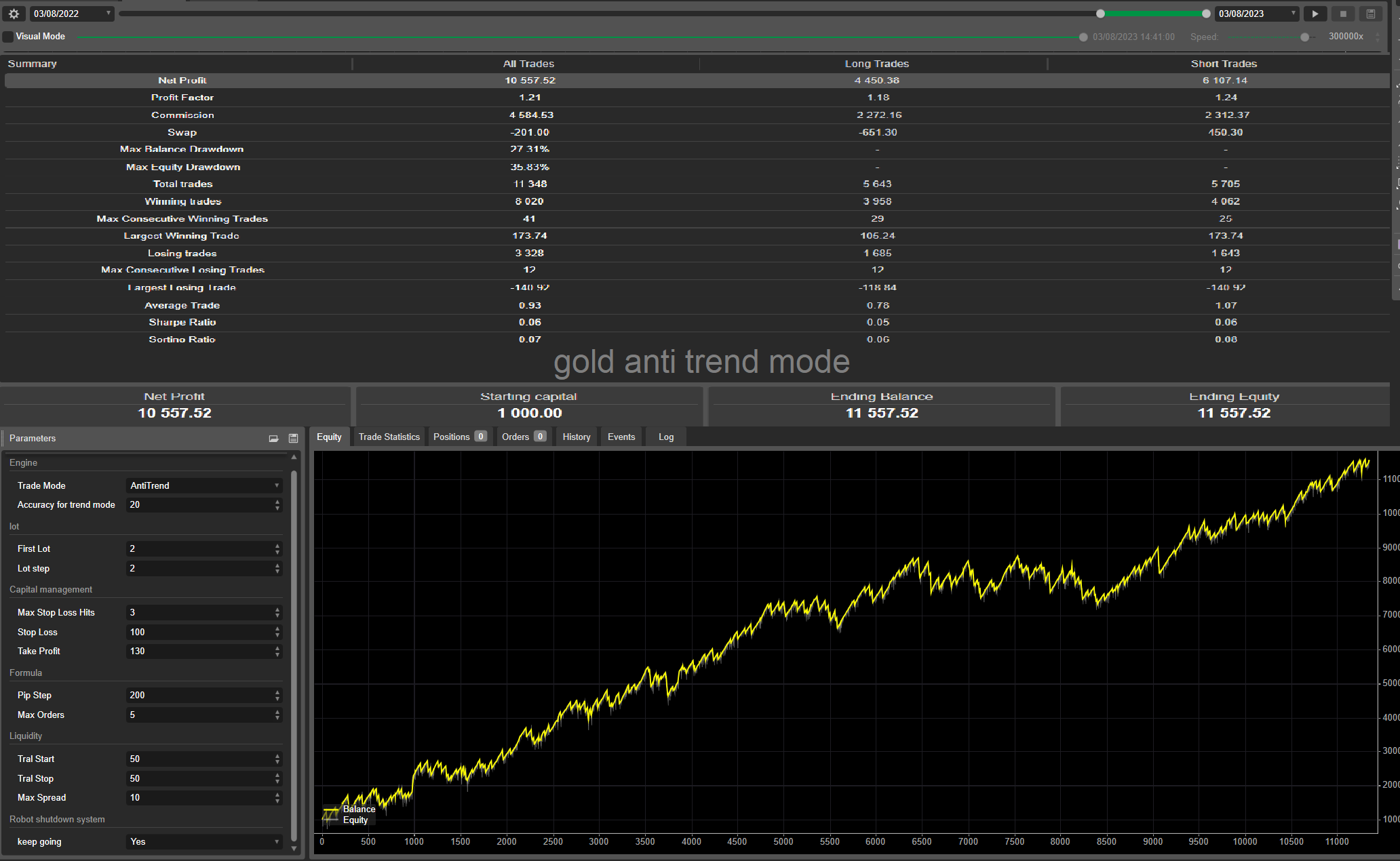Expand the Trade Mode AntiTrend dropdown
The image size is (1400, 861).
coord(204,485)
